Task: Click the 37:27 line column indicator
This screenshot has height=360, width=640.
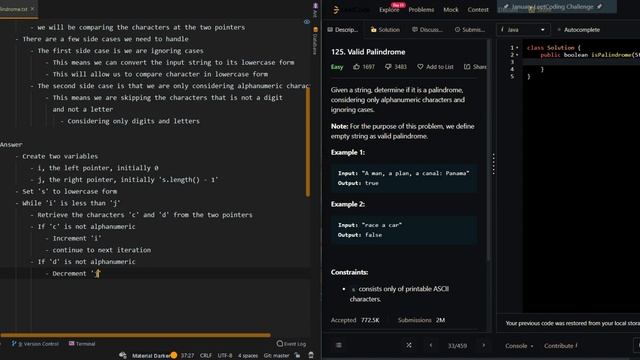Action: click(187, 356)
